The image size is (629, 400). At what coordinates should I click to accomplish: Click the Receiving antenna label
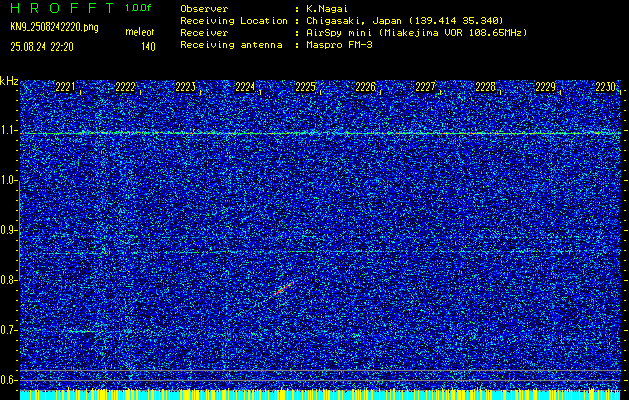(x=231, y=45)
